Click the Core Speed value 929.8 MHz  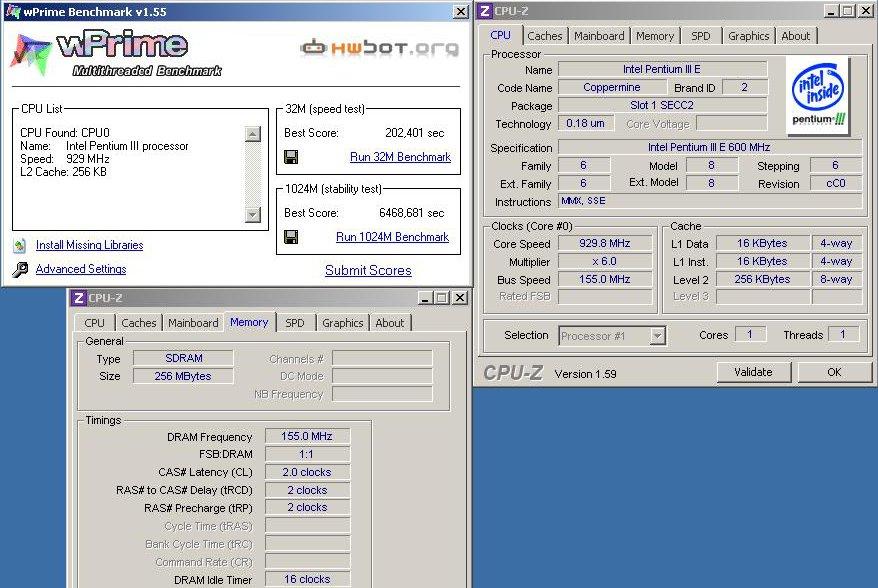click(x=605, y=244)
